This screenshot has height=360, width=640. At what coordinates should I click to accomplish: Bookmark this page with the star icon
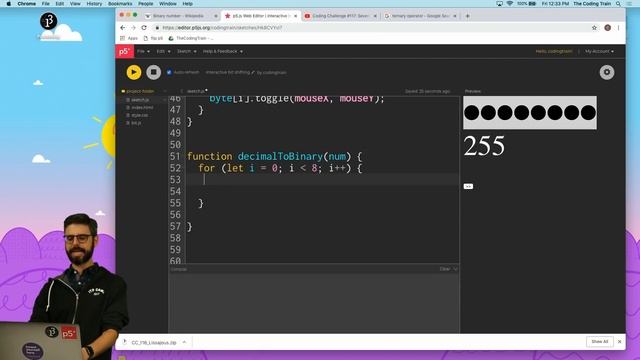point(594,28)
